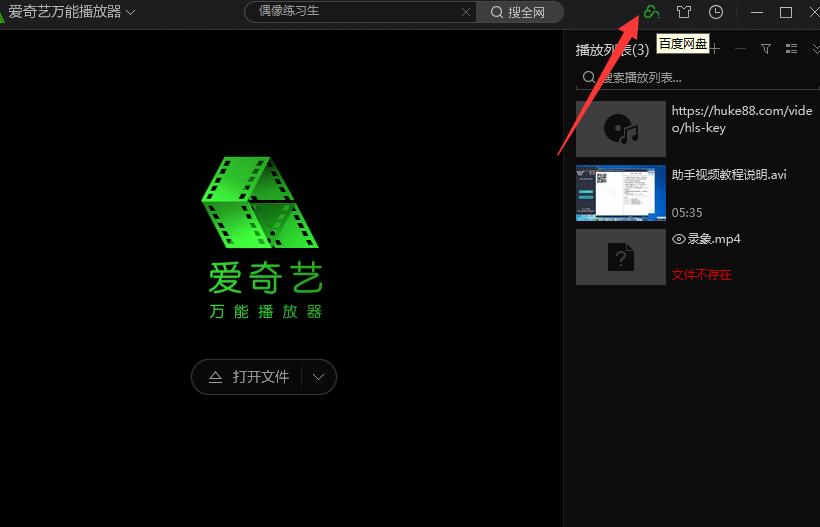Open the Baidu Netdisk cloud icon
Image resolution: width=820 pixels, height=527 pixels.
click(x=651, y=12)
